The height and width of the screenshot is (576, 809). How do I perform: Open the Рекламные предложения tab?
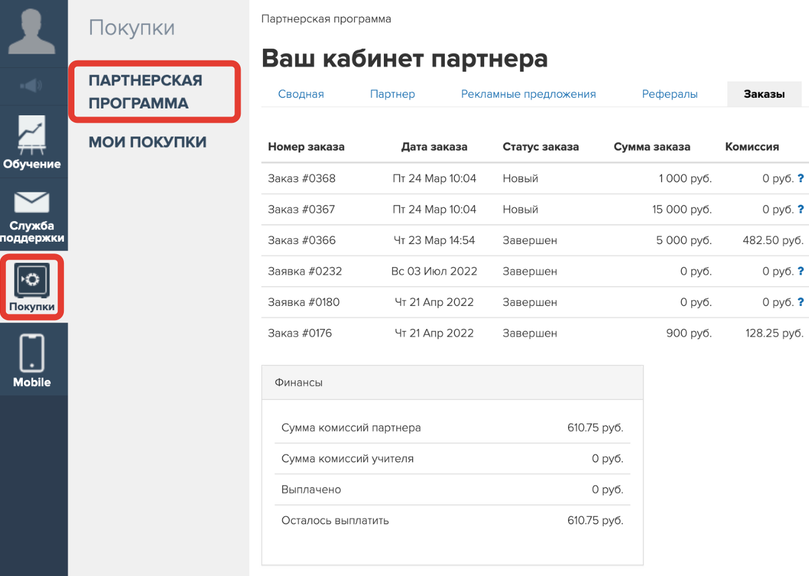point(528,94)
